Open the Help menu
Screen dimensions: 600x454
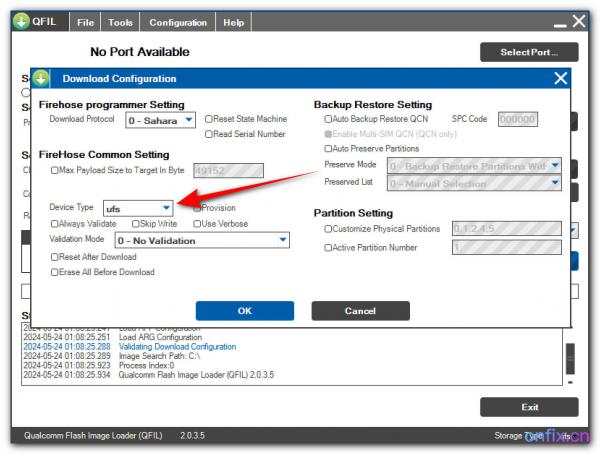point(233,22)
